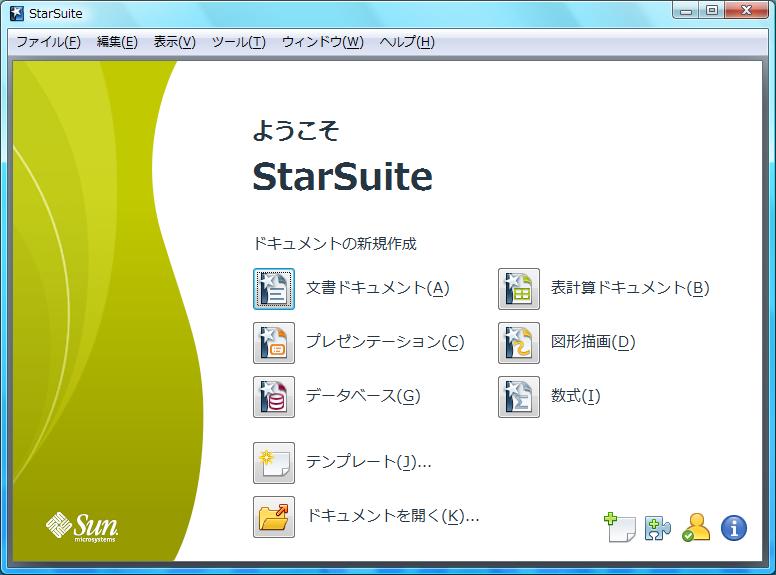Click the ドキュメントを開く(K) folder icon
776x575 pixels.
(x=274, y=517)
